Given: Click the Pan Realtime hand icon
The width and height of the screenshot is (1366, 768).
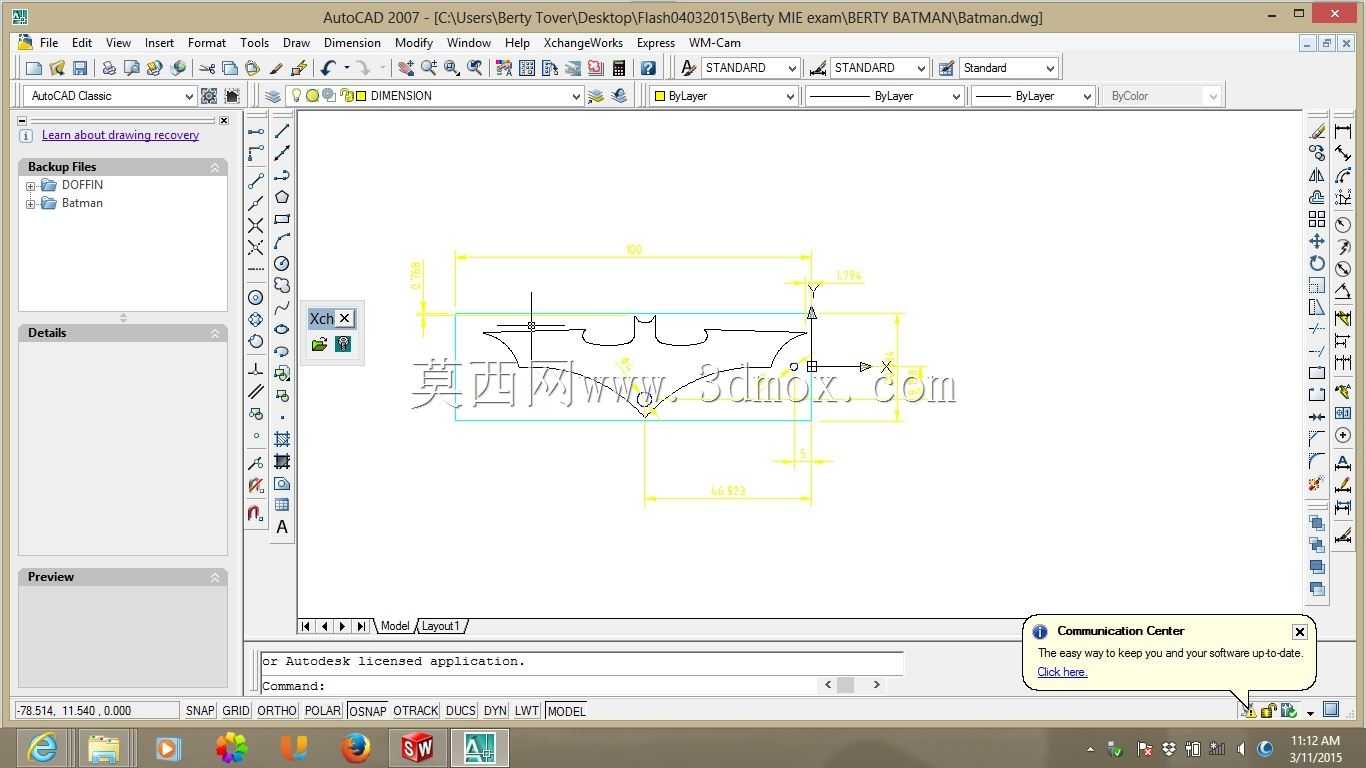Looking at the screenshot, I should click(x=405, y=68).
